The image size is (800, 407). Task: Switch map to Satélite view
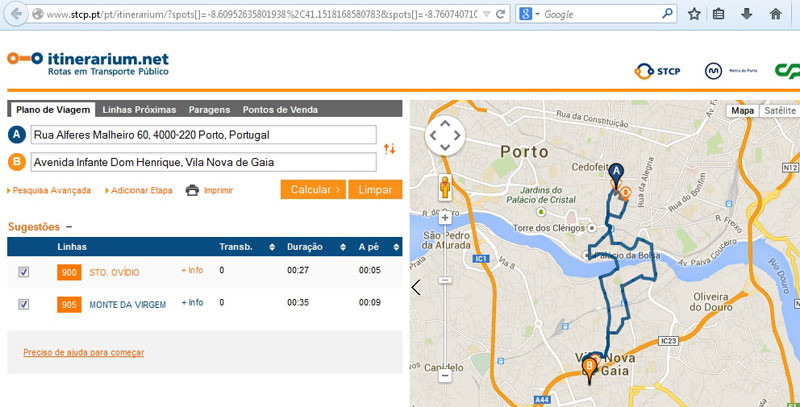(779, 111)
